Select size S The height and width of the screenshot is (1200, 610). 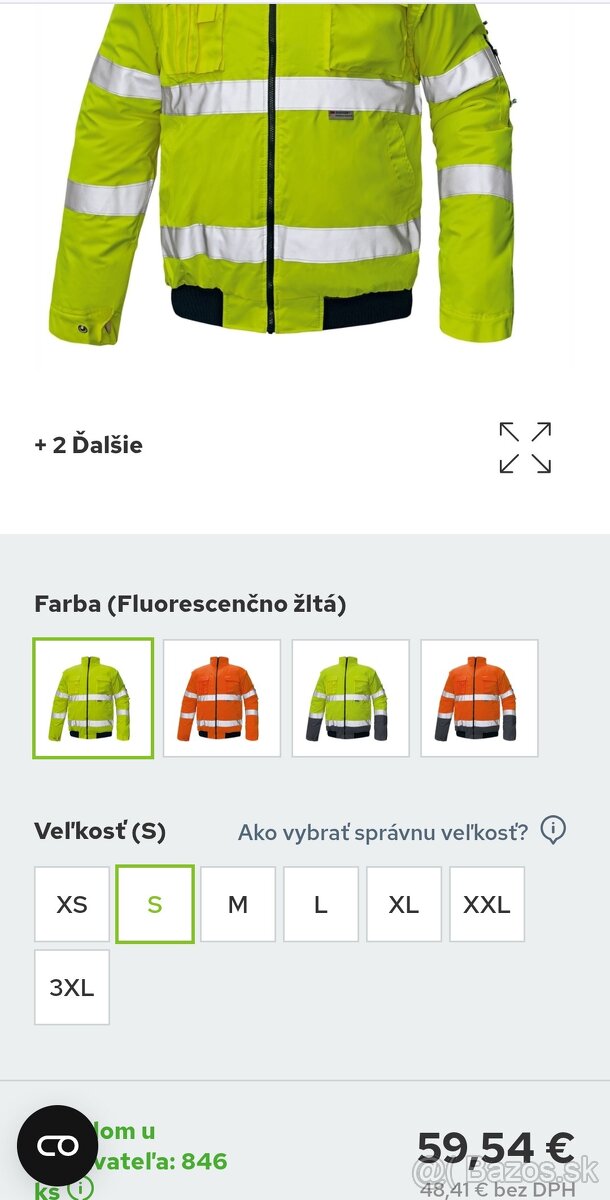click(155, 904)
